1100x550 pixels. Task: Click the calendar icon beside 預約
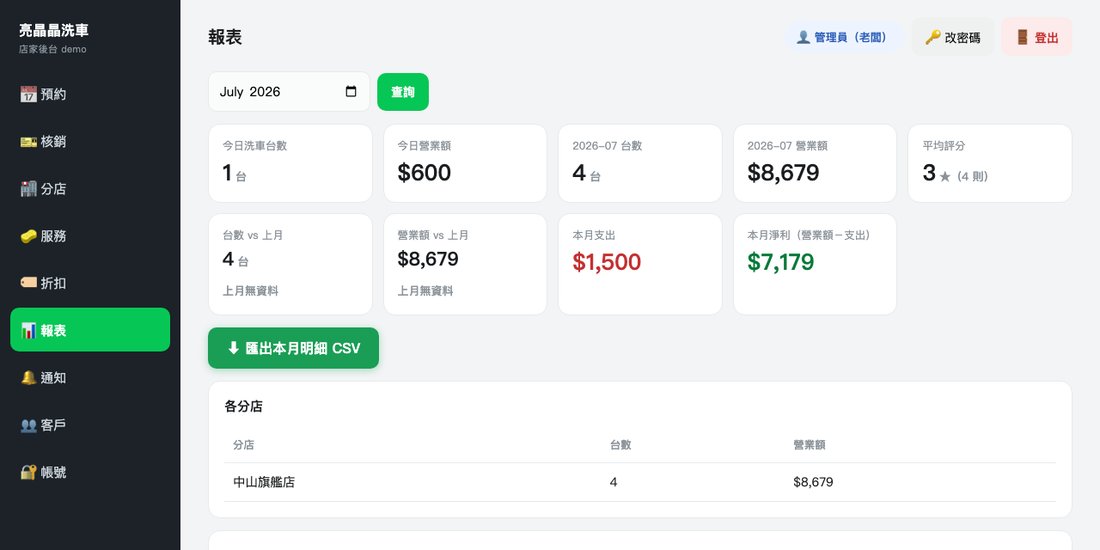point(28,94)
